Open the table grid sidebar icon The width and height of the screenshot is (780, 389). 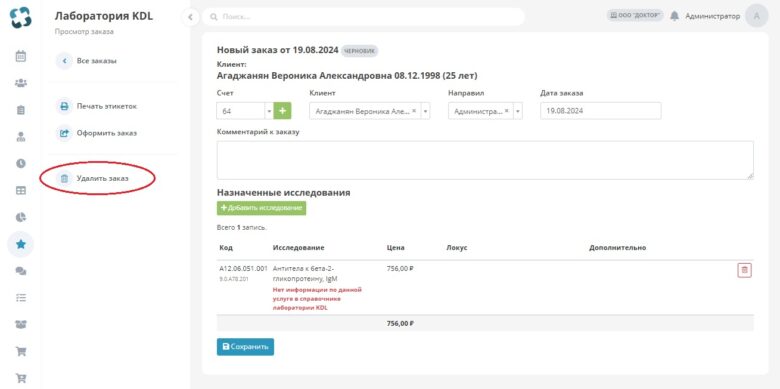(20, 191)
